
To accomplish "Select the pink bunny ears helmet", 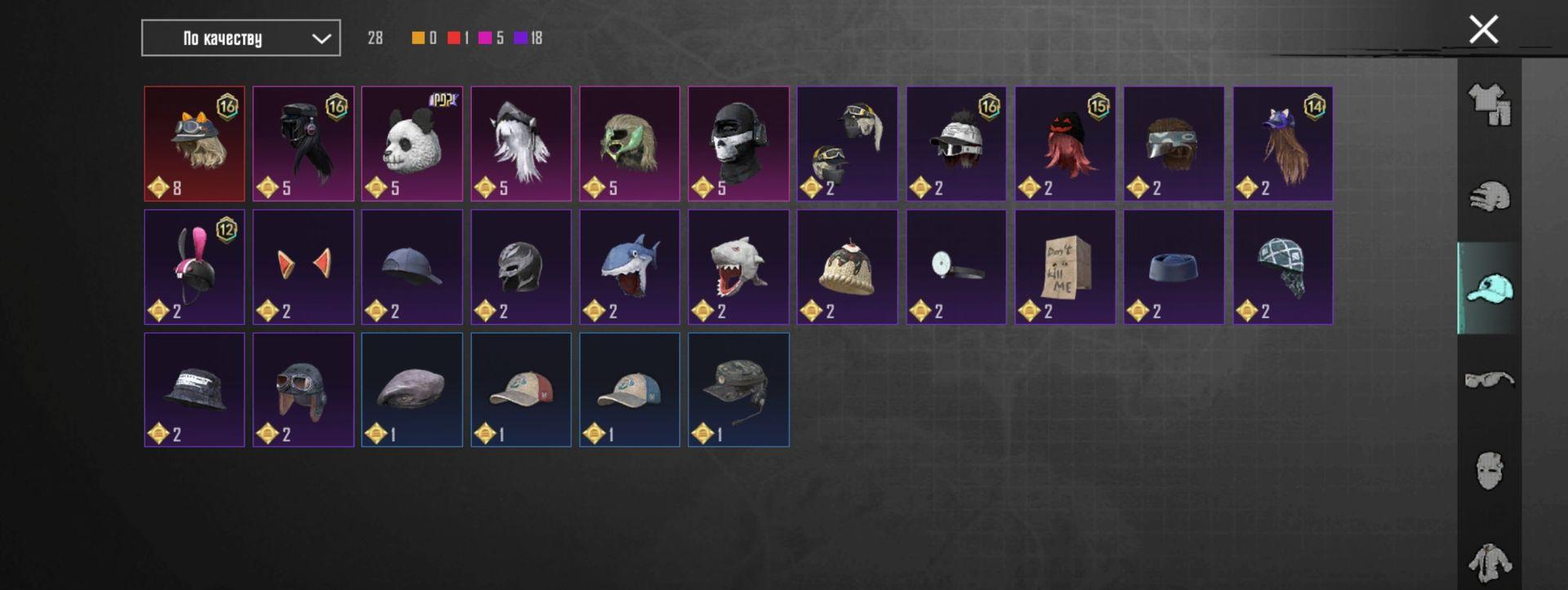I will click(194, 267).
